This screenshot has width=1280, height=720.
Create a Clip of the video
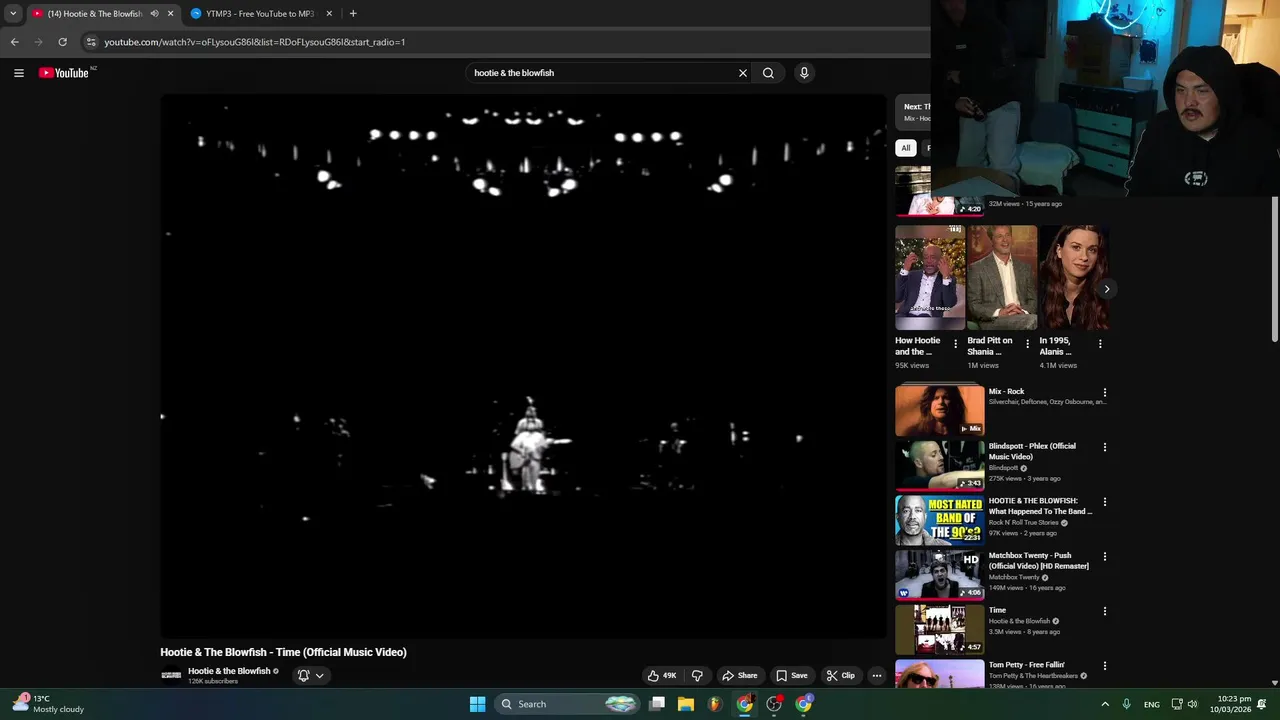click(841, 676)
